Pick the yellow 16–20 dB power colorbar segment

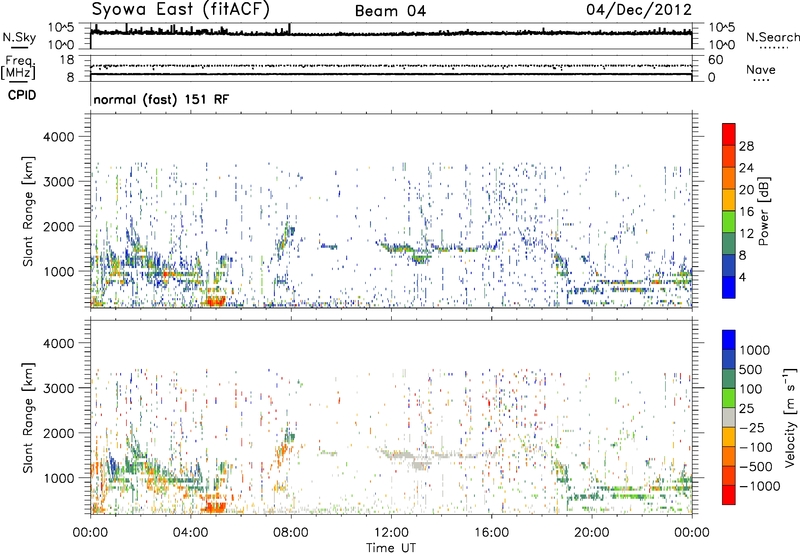coord(729,200)
